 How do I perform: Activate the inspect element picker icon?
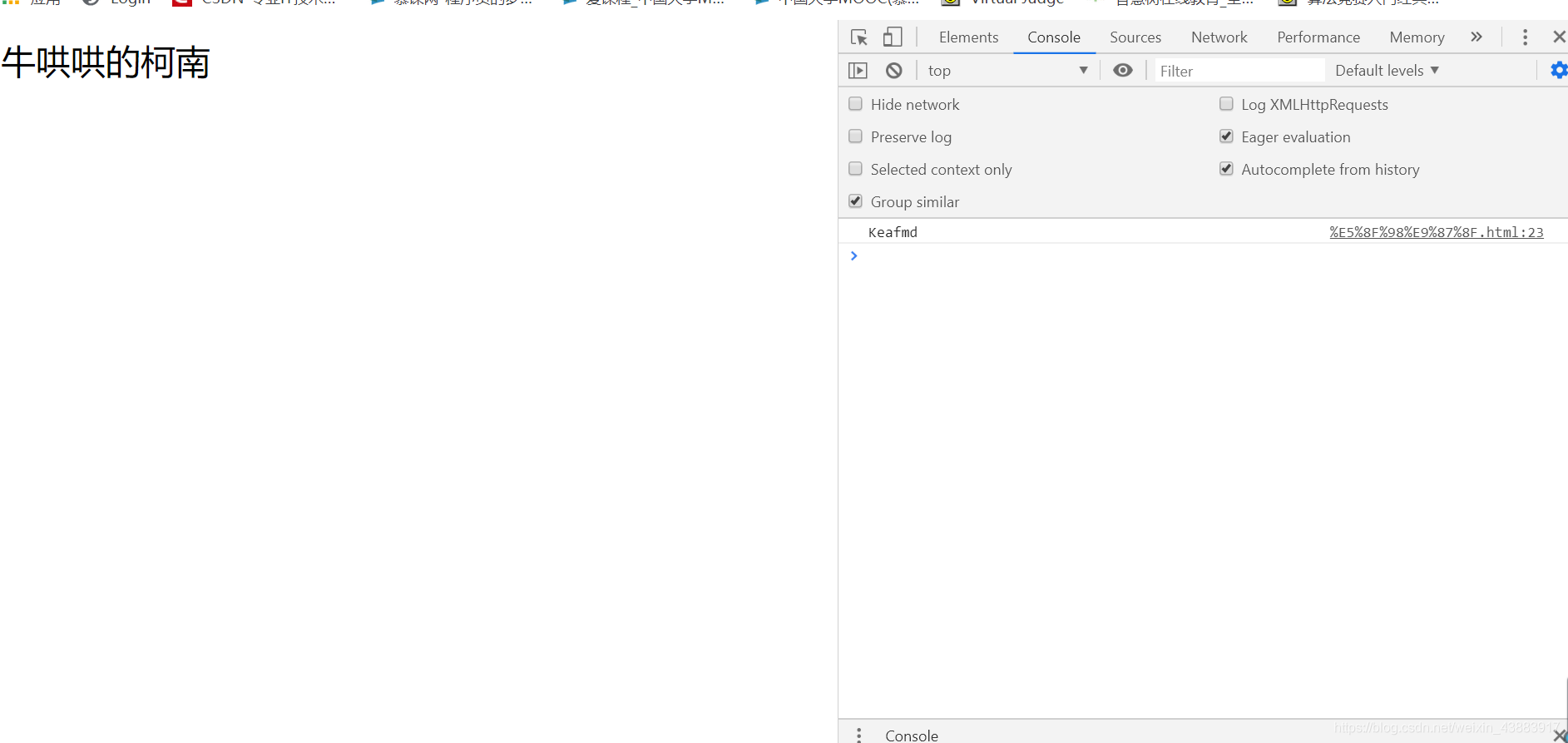coord(859,37)
